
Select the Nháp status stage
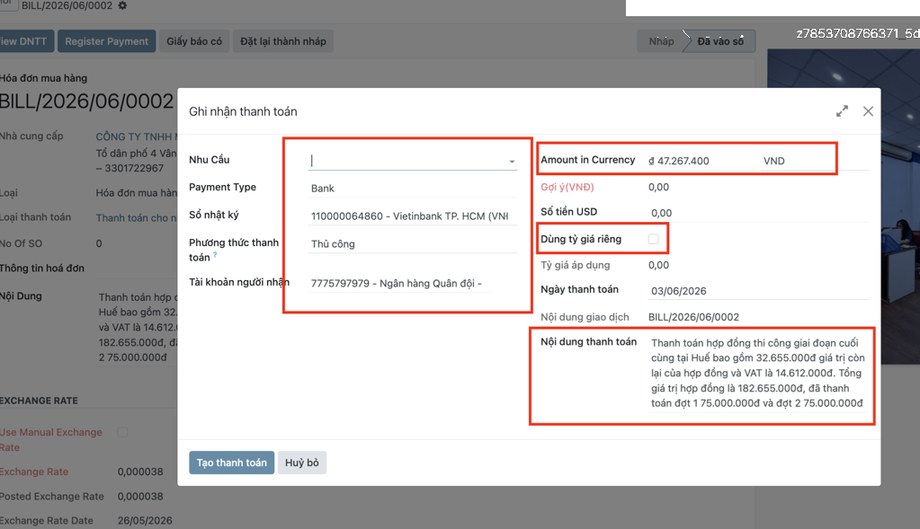pos(661,41)
